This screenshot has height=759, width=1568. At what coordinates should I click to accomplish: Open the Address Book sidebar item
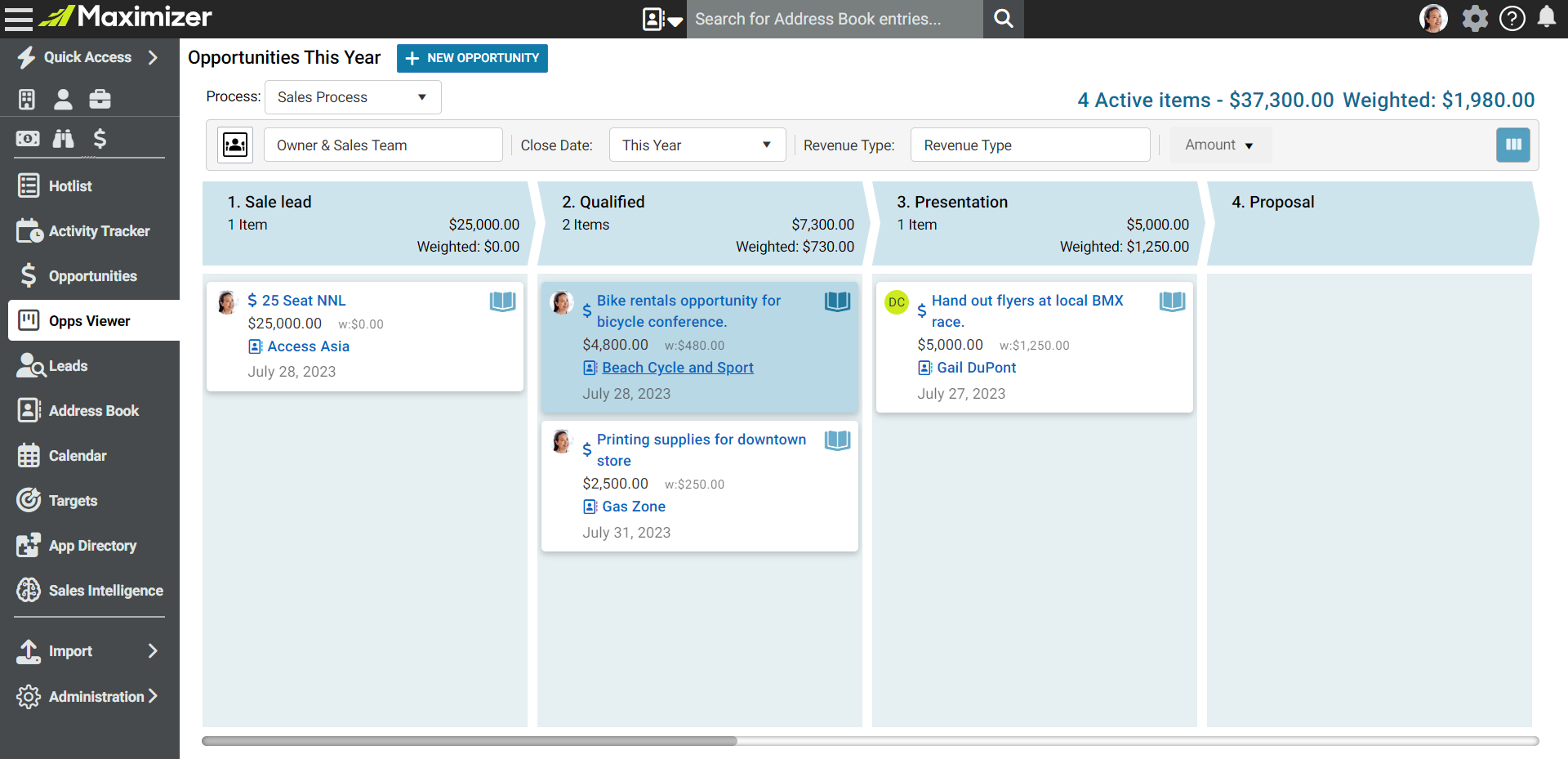pos(90,411)
